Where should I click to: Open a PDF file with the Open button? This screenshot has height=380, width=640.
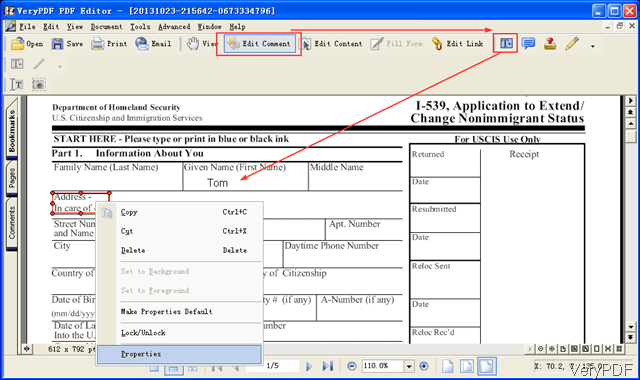27,44
